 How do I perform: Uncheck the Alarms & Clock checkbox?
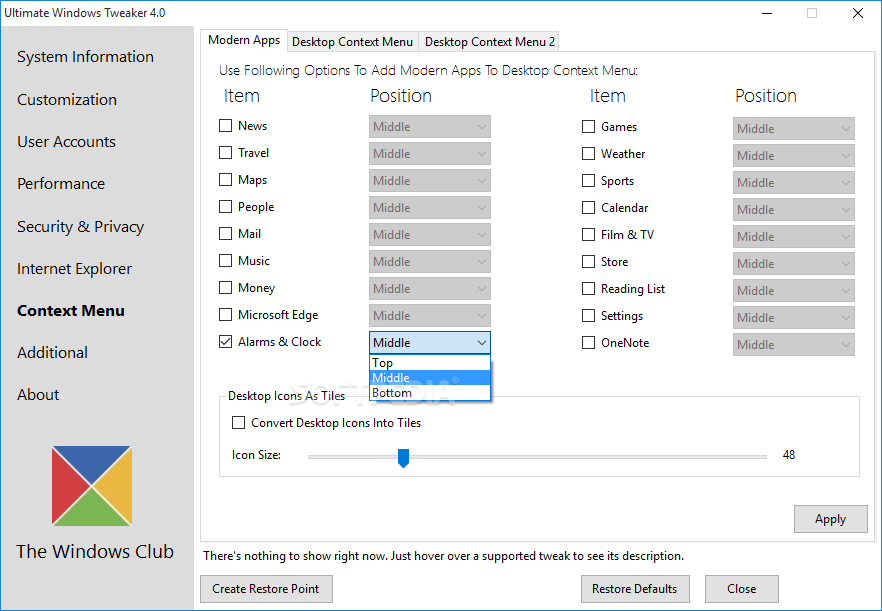pyautogui.click(x=226, y=342)
